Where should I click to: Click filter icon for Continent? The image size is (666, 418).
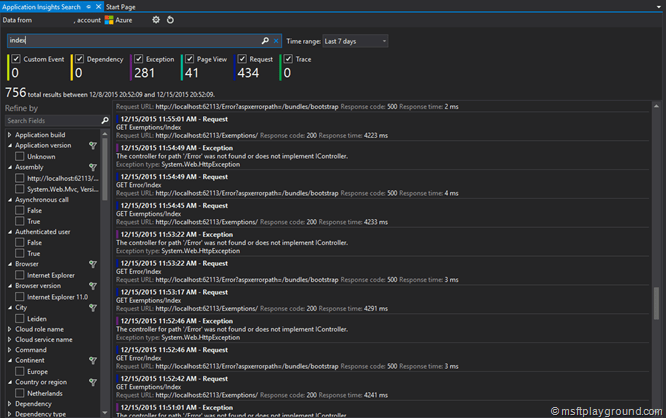coord(93,361)
